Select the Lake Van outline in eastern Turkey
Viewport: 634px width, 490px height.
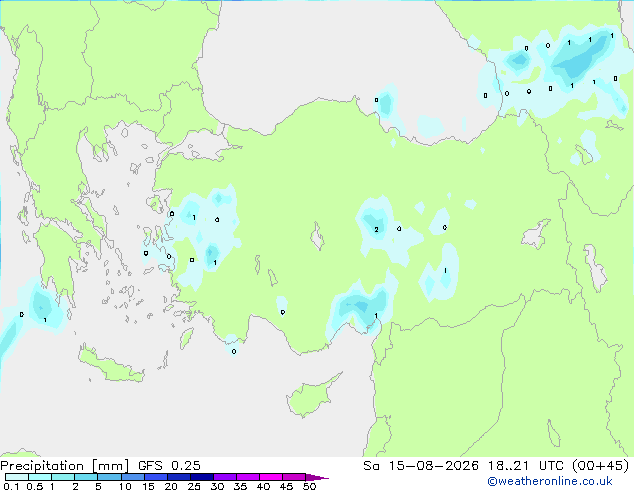pos(536,234)
